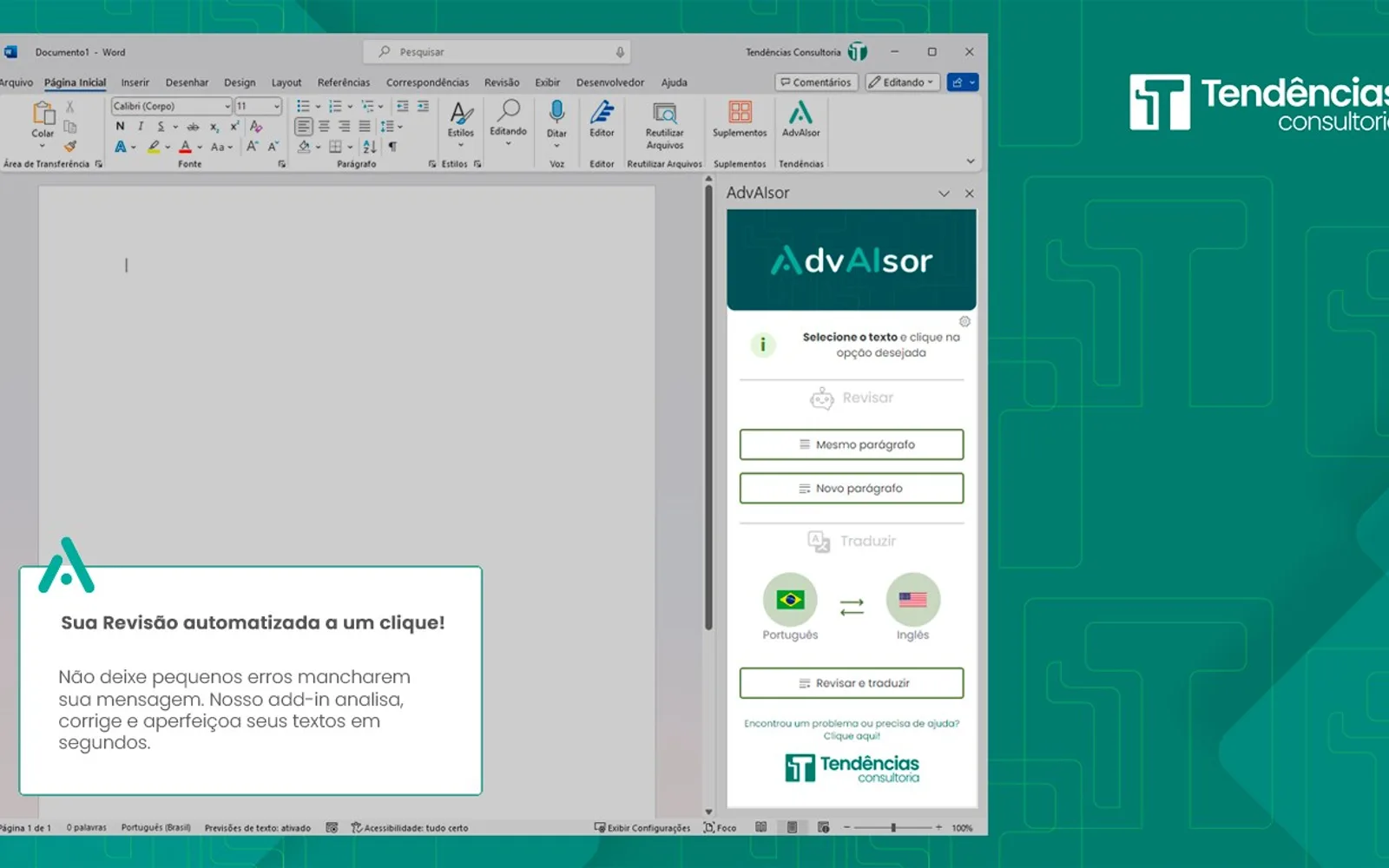Click the Mesmo parágrafo button
This screenshot has height=868, width=1389.
coord(852,444)
